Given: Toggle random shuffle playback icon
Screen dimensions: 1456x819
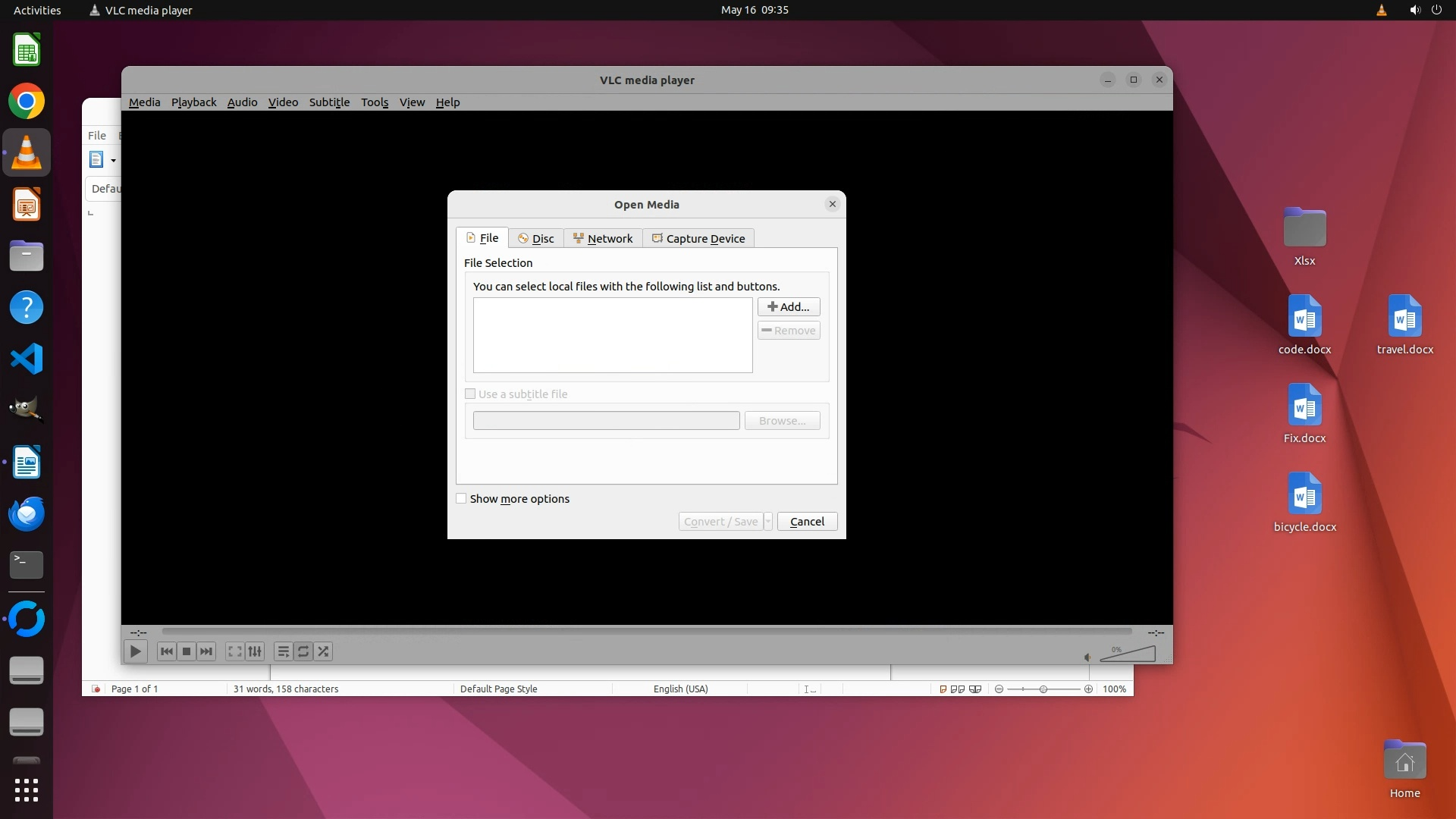Looking at the screenshot, I should click(324, 651).
